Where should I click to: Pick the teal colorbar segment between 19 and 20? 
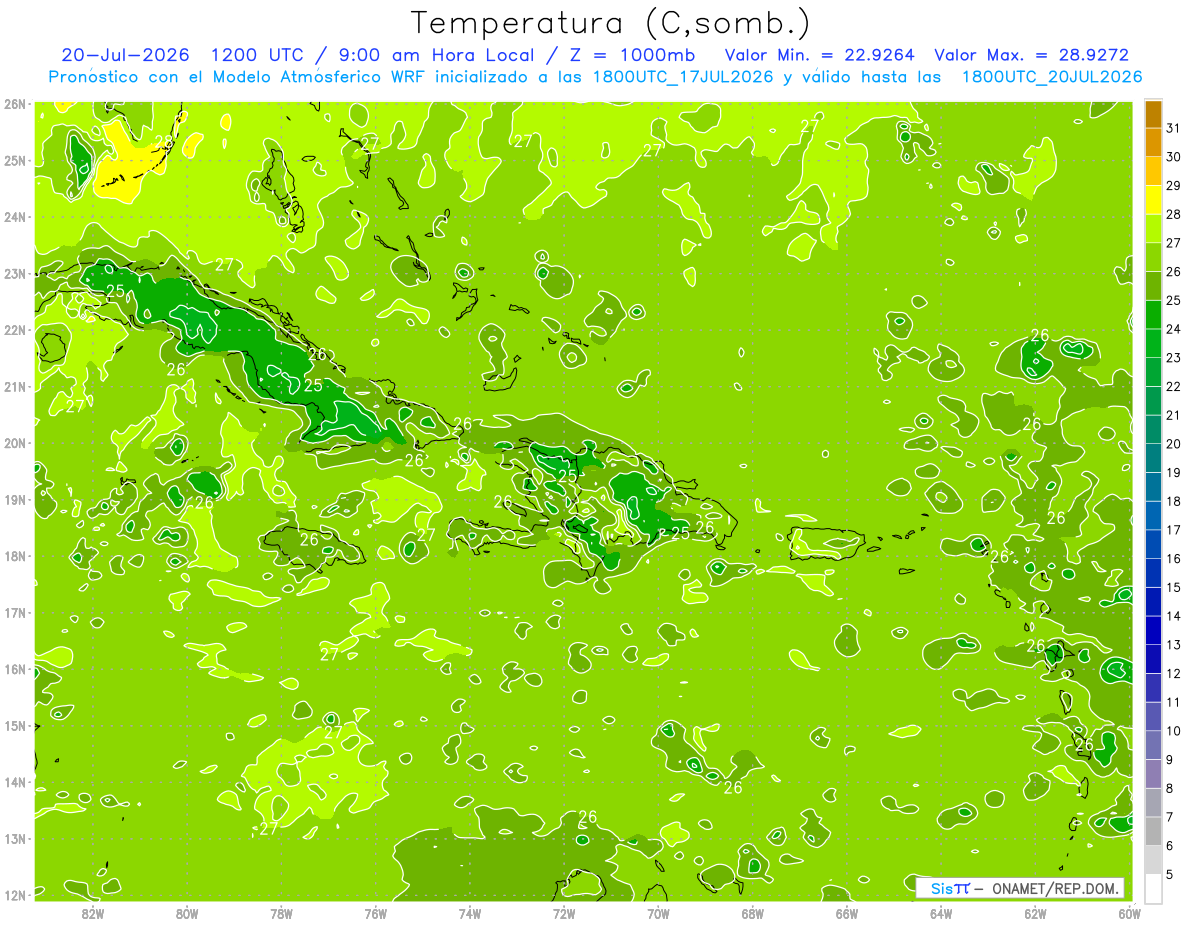(1153, 458)
